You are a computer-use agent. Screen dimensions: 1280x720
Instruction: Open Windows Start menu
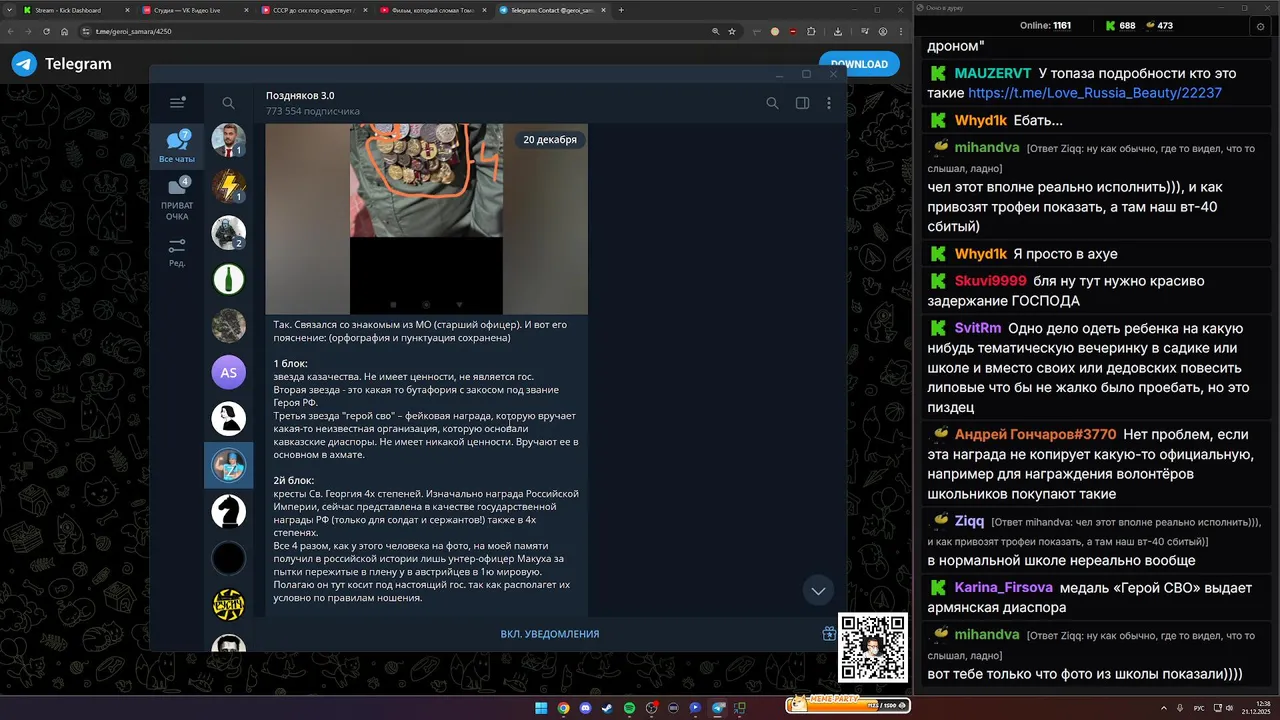click(541, 708)
